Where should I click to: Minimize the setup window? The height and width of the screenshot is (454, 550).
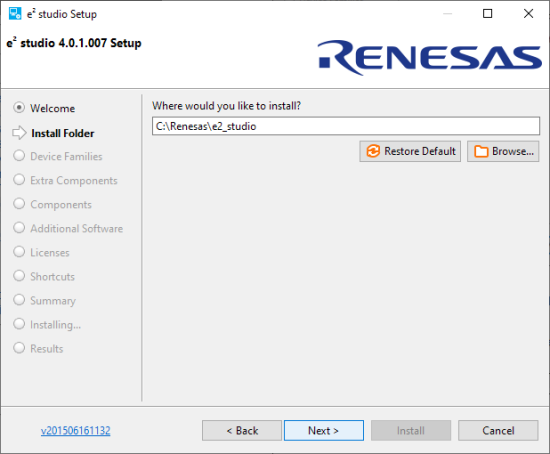[x=447, y=14]
